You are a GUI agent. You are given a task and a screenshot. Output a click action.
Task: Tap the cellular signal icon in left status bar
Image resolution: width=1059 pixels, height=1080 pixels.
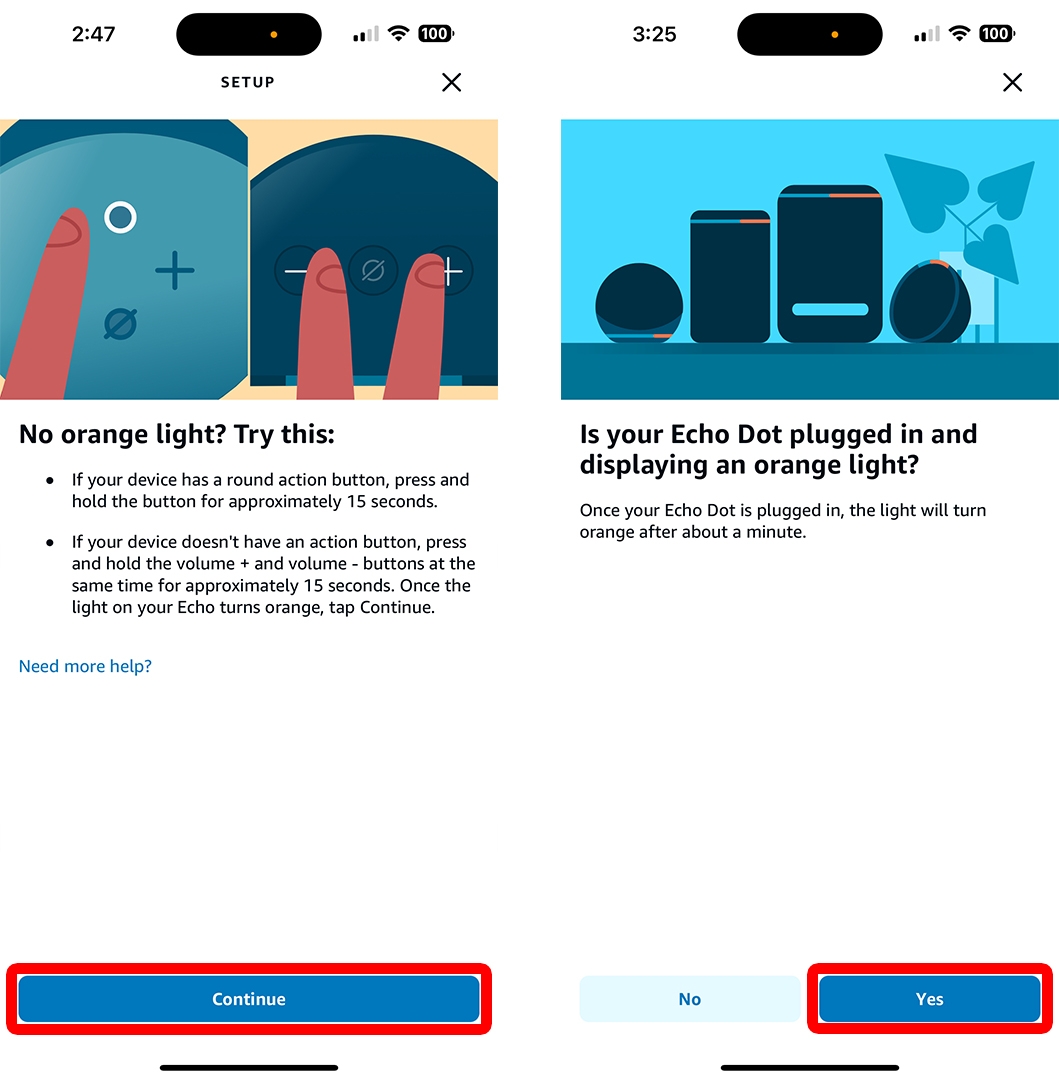click(x=366, y=34)
